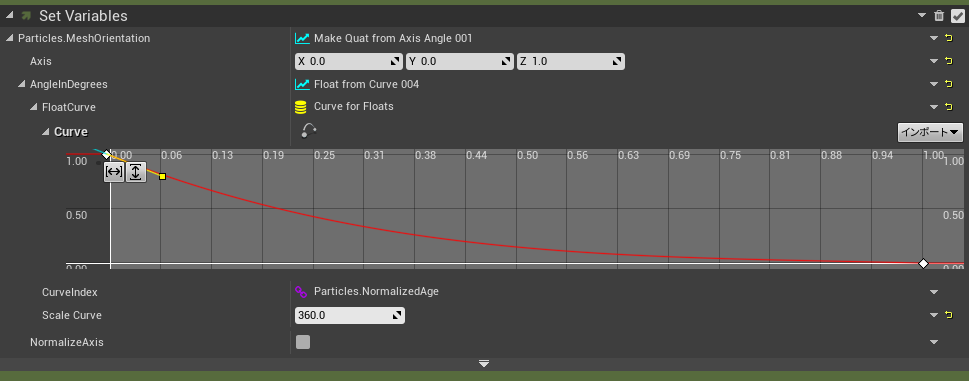
Task: Expand the Scale Curve field spinner arrow
Action: [397, 316]
